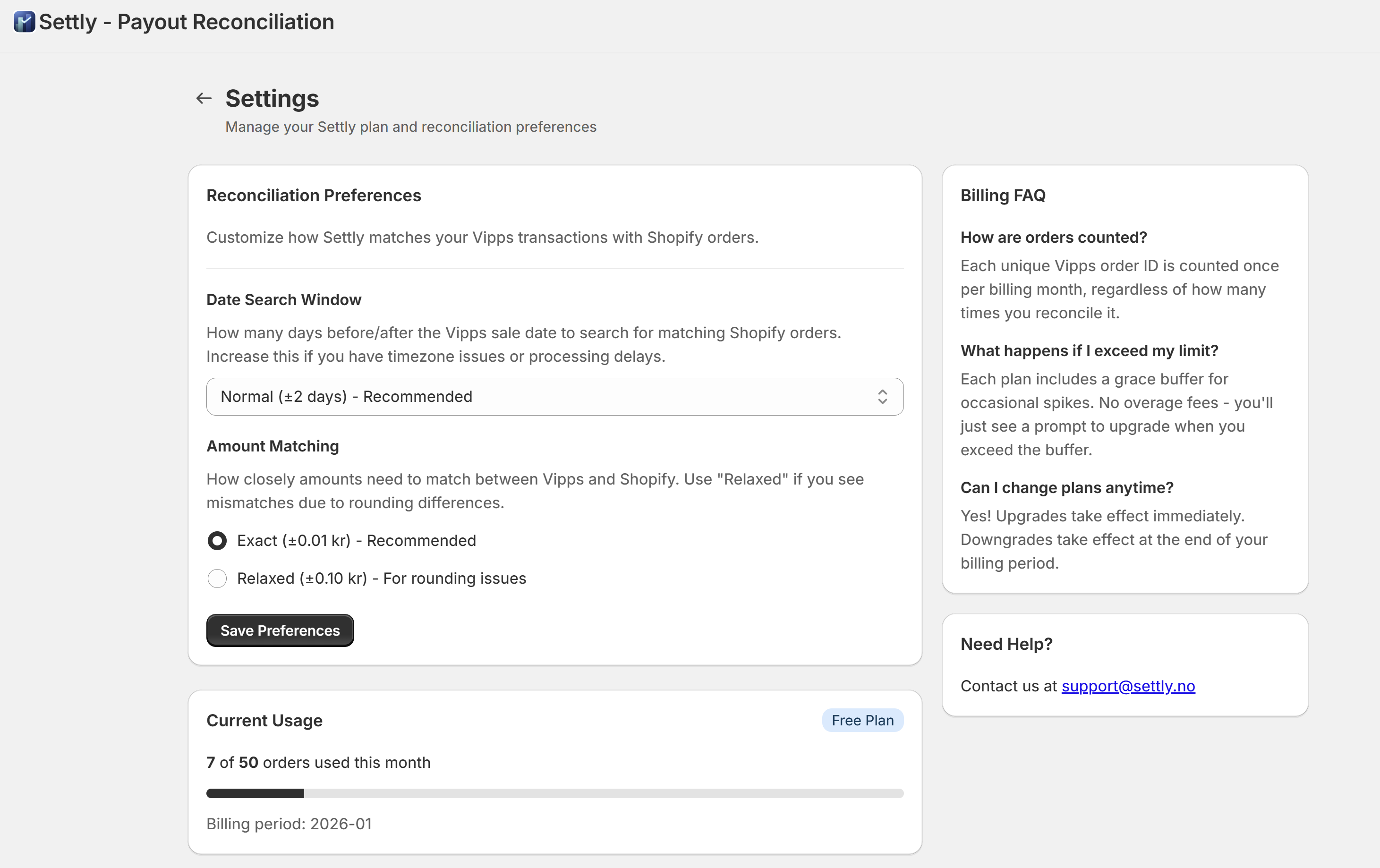
Task: Click the Settly - Payout Reconciliation title bar
Action: (186, 22)
